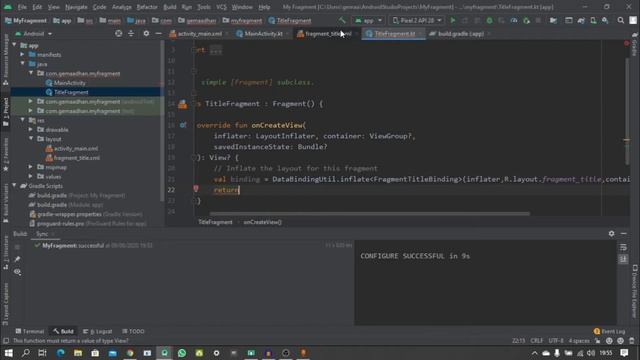Viewport: 640px width, 360px height.
Task: Expand the drawable folder
Action: click(31, 129)
